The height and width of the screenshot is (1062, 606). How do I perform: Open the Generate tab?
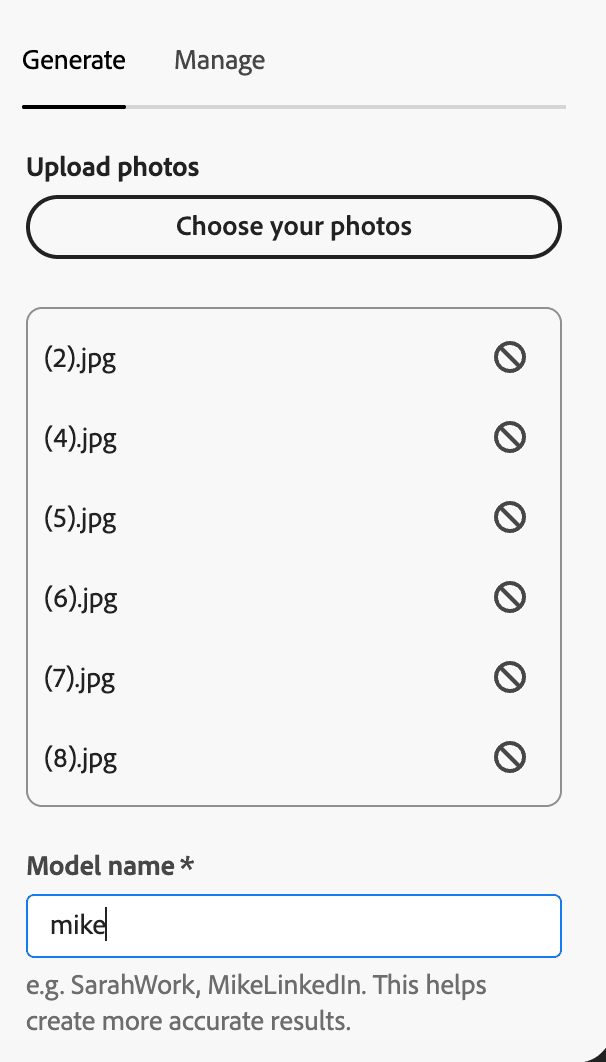point(73,60)
